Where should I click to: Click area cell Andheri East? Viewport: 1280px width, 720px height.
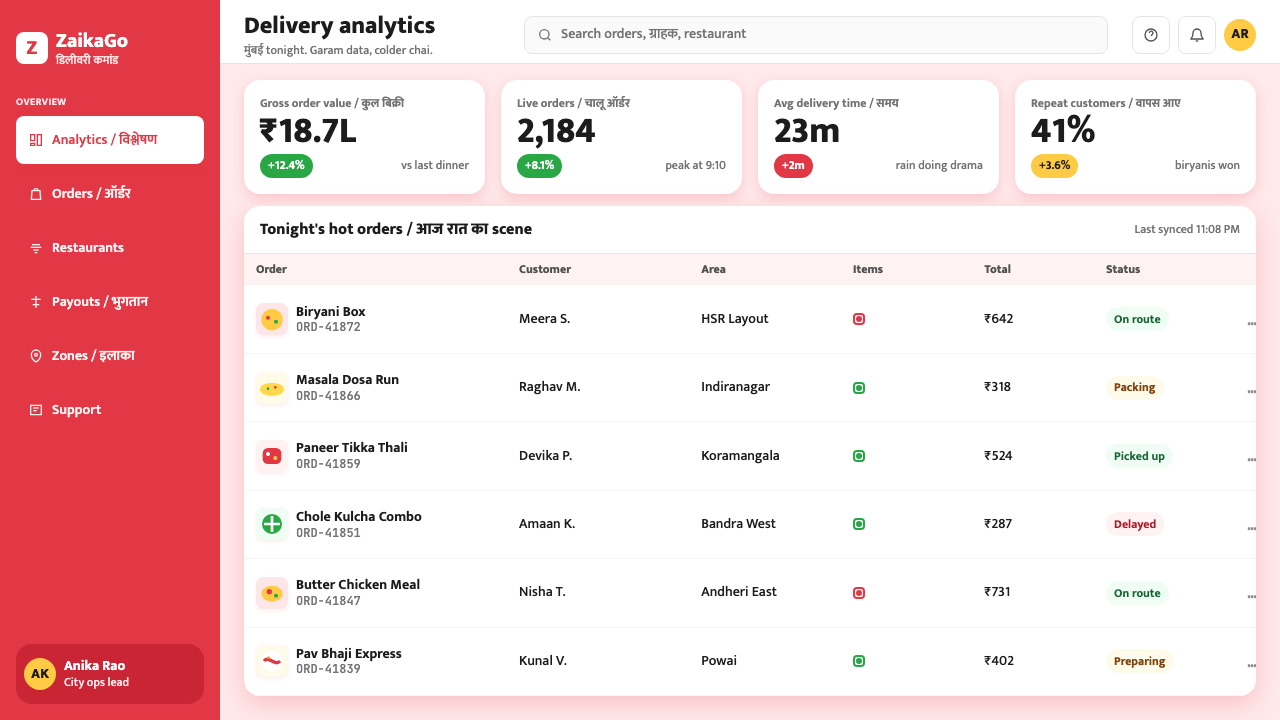[x=739, y=592]
